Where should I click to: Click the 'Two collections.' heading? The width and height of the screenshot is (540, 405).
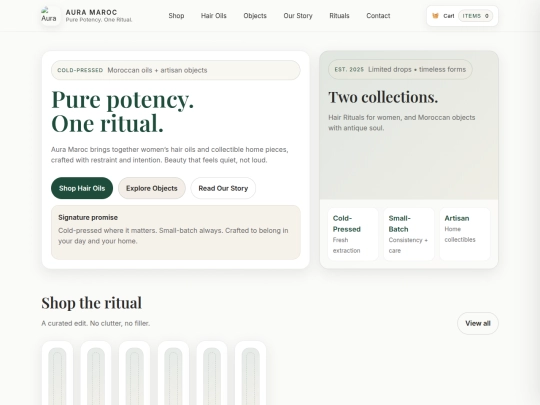point(383,97)
